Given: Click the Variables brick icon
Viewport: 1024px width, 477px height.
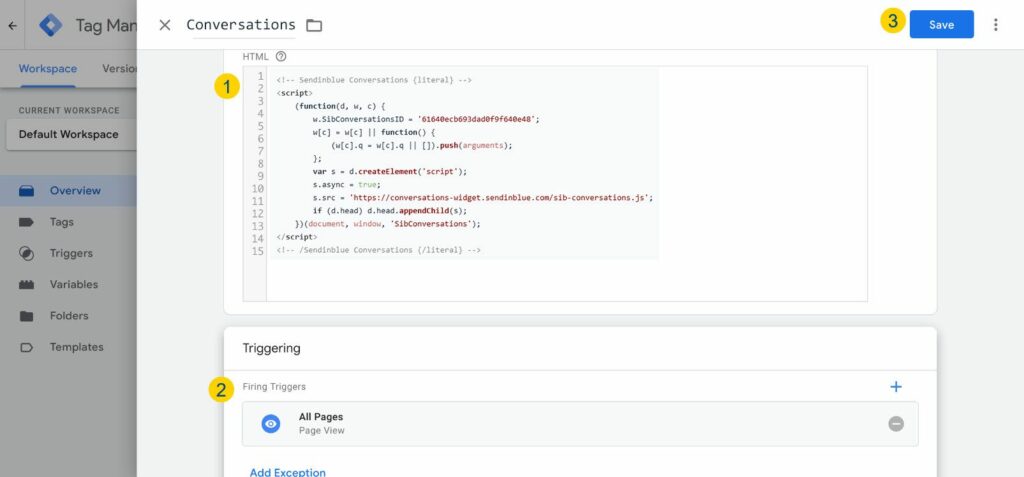Looking at the screenshot, I should click(x=26, y=285).
